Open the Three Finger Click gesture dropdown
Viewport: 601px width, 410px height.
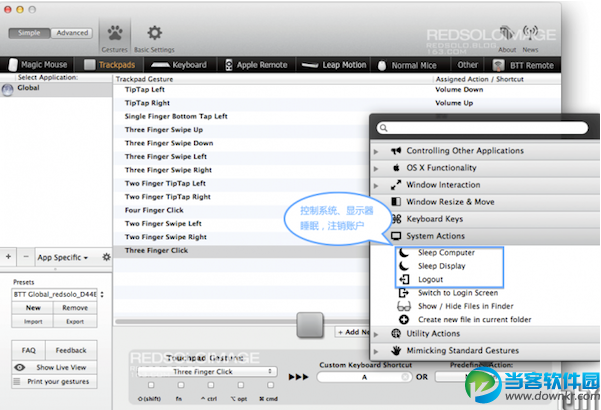tap(207, 372)
